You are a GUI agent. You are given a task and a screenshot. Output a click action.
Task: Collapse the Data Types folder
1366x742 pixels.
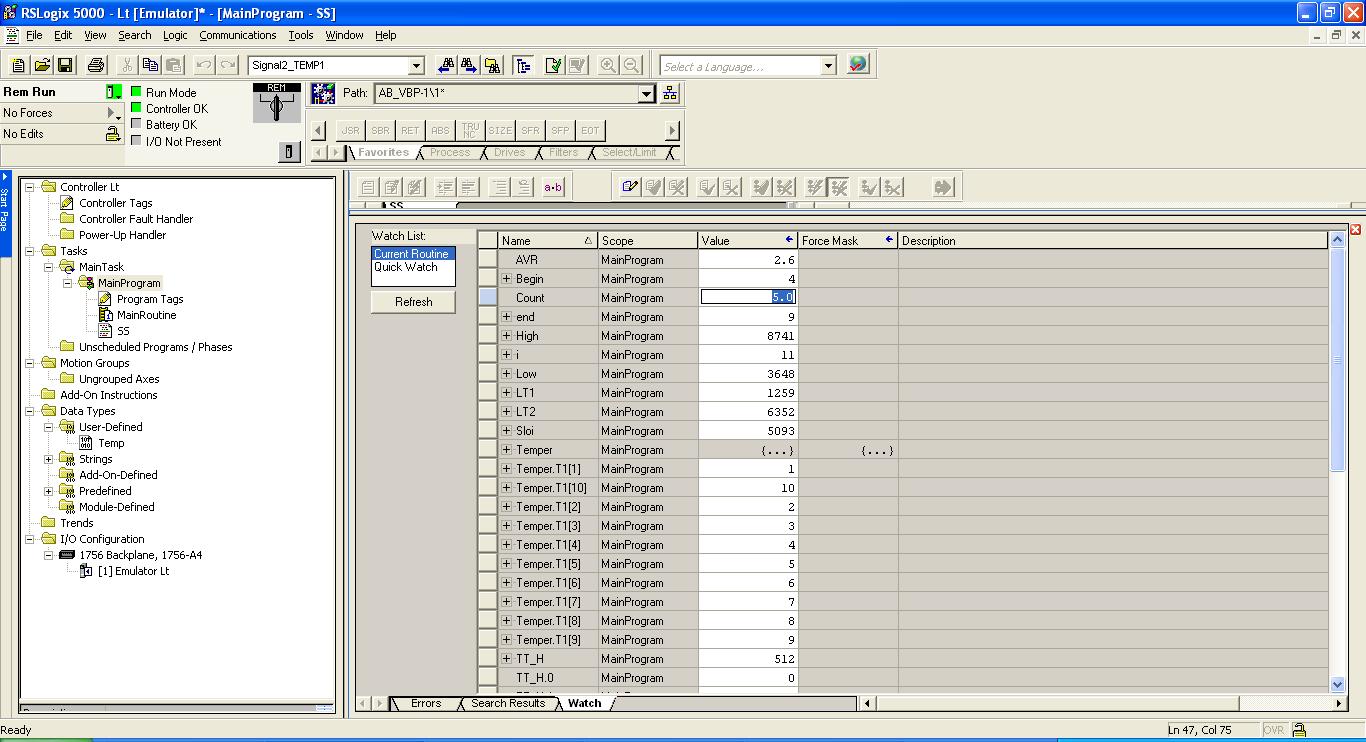coord(29,411)
